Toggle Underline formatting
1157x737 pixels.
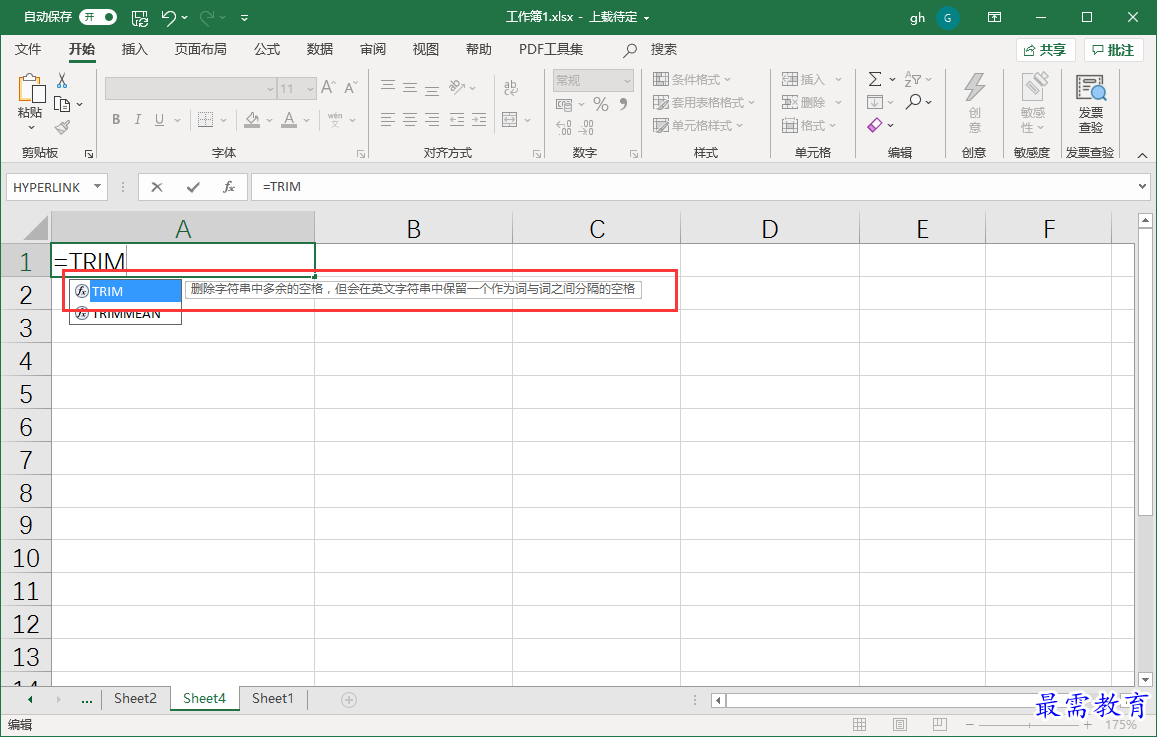click(159, 120)
